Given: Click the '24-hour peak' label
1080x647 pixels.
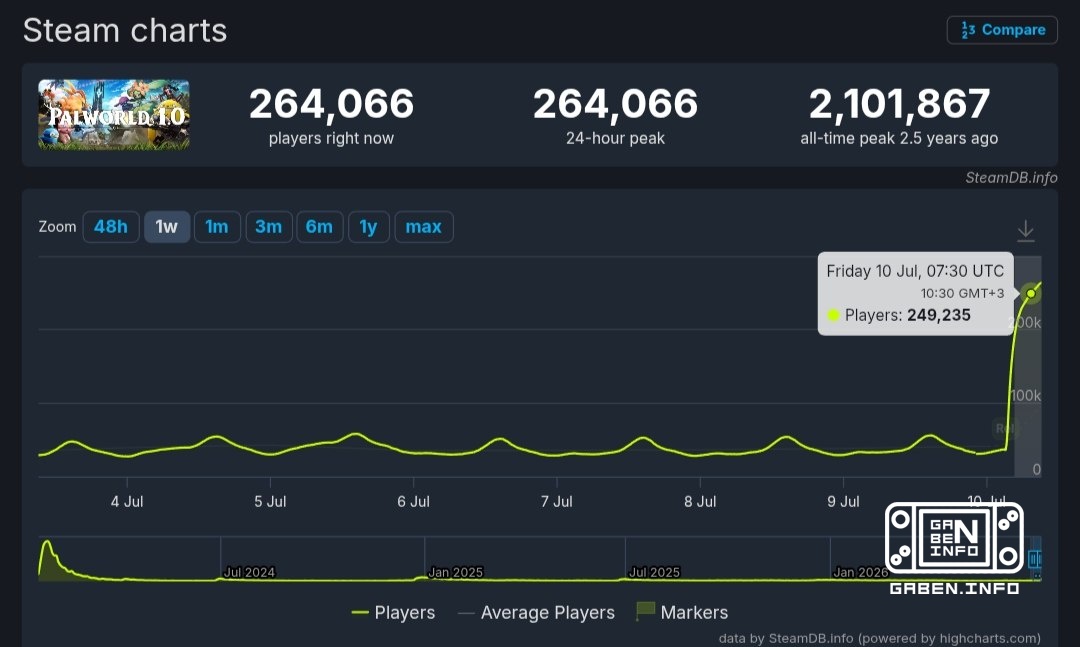Looking at the screenshot, I should pyautogui.click(x=615, y=138).
